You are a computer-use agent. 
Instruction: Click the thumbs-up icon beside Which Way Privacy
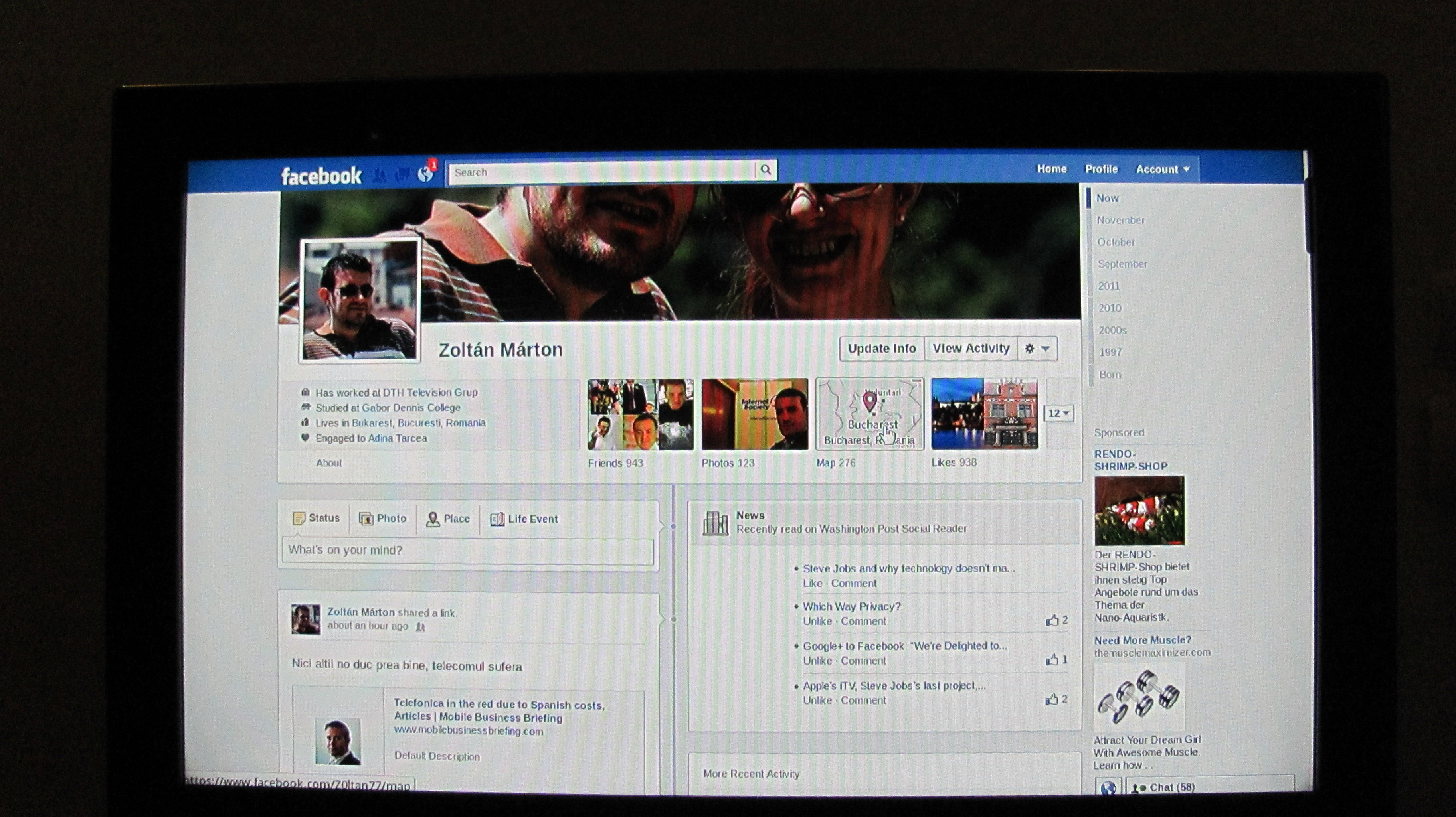(1052, 620)
